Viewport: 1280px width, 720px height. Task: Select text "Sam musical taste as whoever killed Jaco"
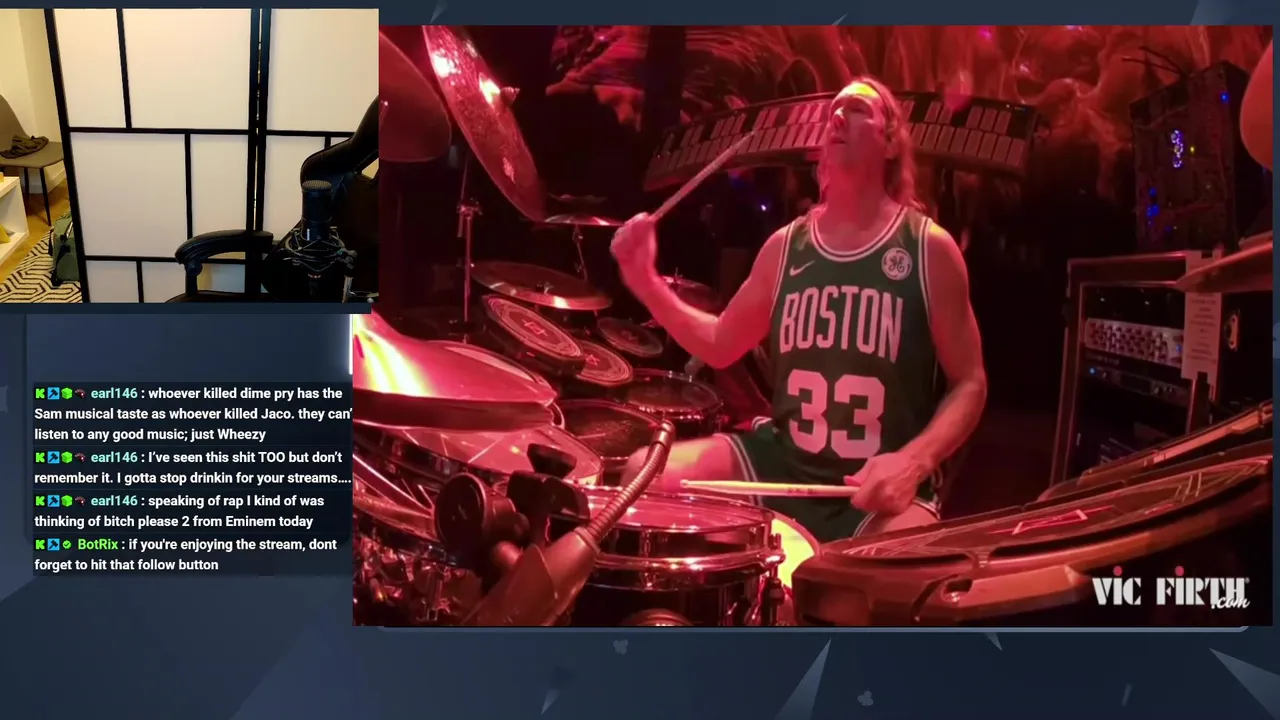tap(163, 414)
